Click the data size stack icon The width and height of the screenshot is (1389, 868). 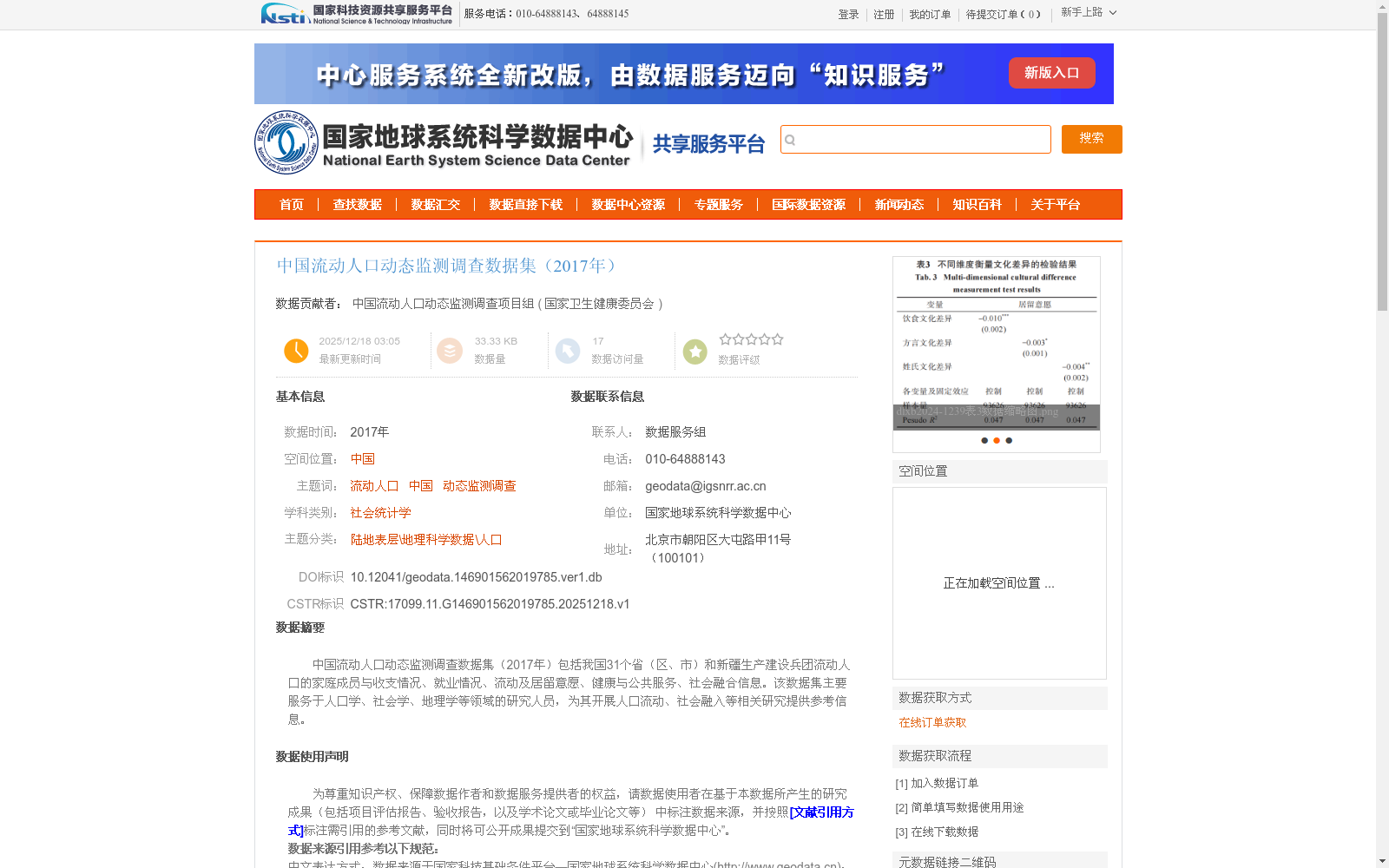(450, 351)
